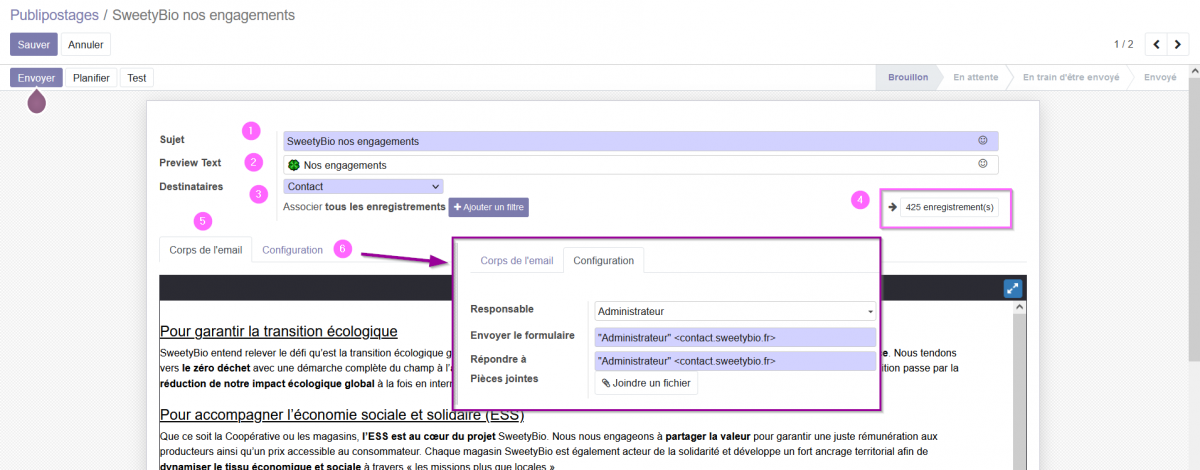View the 425 enregistrement(s) records
1200x470 pixels.
[951, 208]
